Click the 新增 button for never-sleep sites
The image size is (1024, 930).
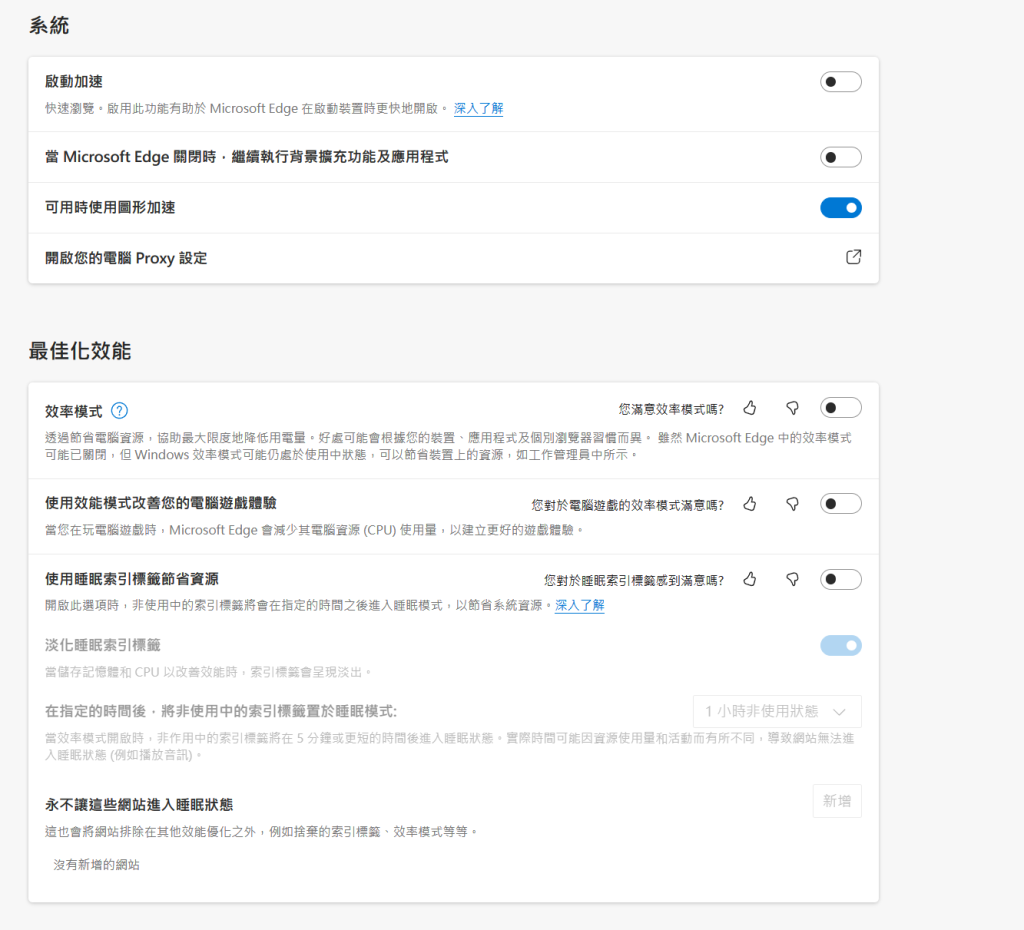[836, 801]
